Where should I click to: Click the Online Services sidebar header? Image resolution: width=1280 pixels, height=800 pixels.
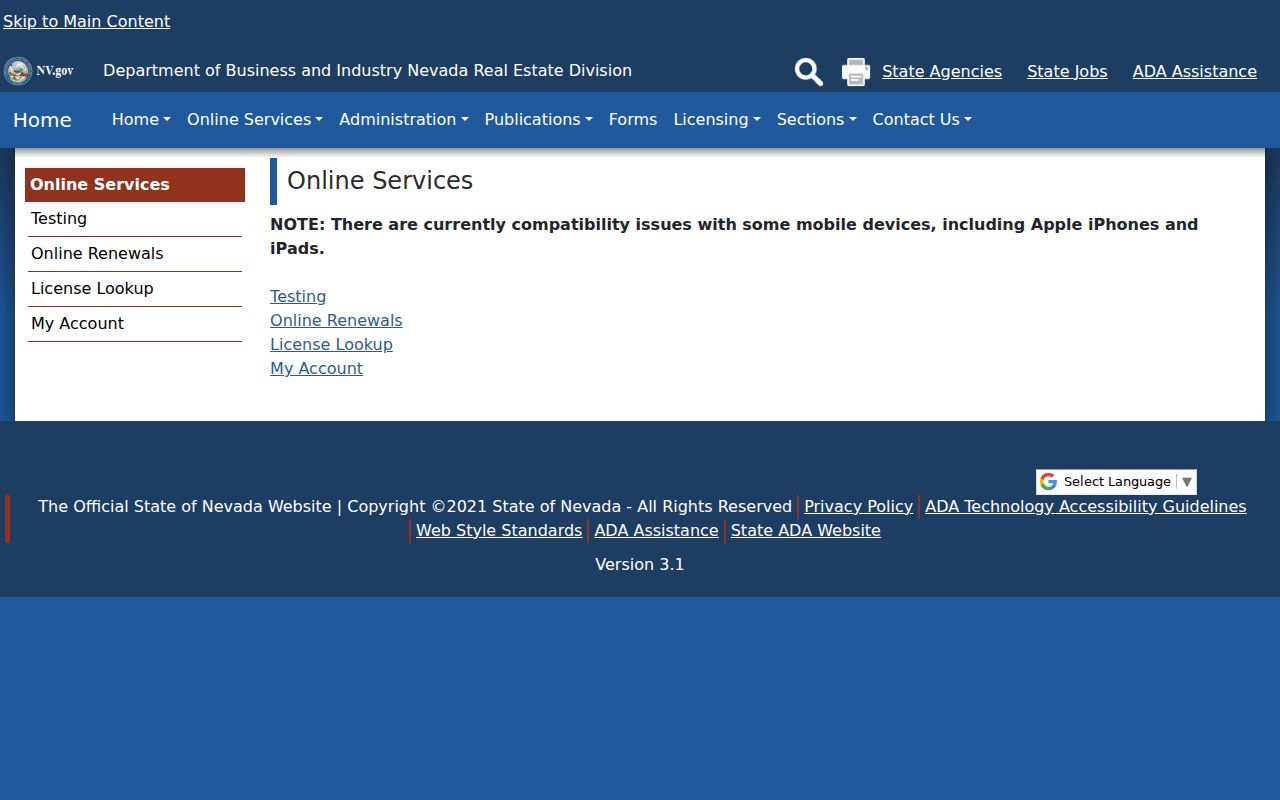[x=135, y=185]
